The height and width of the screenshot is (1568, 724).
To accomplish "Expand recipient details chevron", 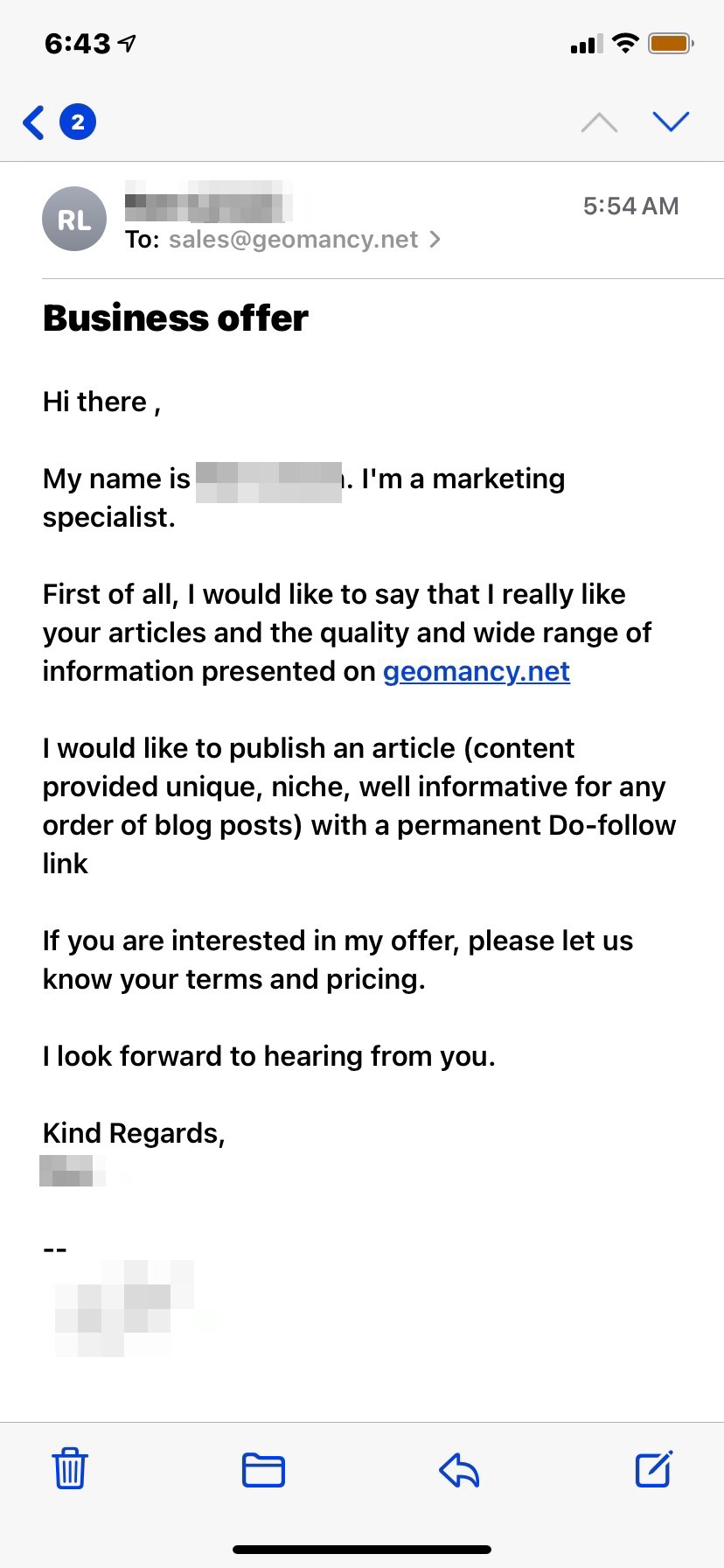I will (435, 240).
